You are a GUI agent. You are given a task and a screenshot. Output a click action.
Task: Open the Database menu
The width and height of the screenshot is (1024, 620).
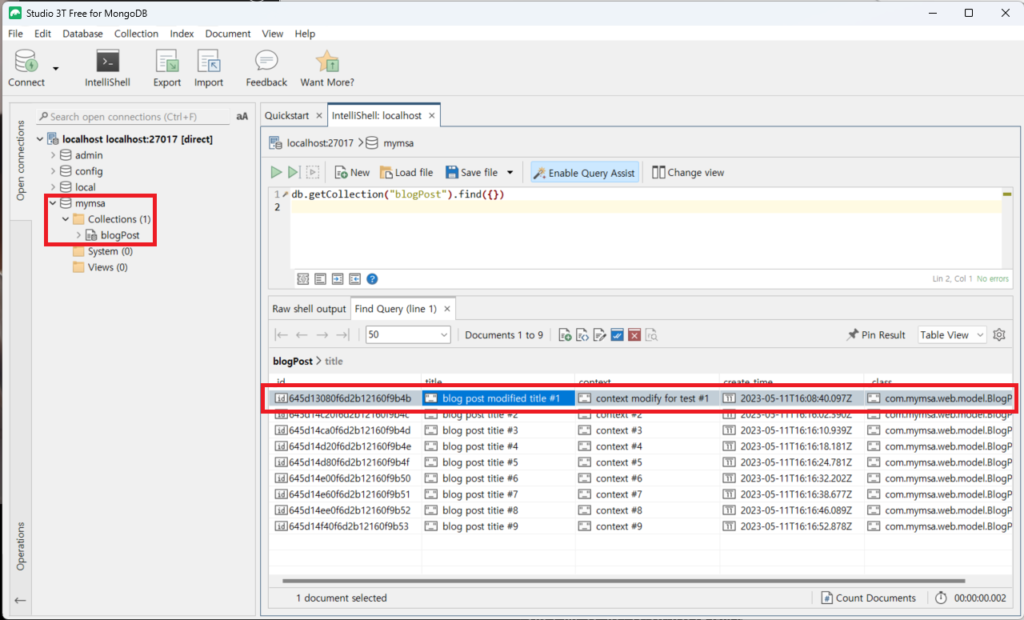point(82,33)
